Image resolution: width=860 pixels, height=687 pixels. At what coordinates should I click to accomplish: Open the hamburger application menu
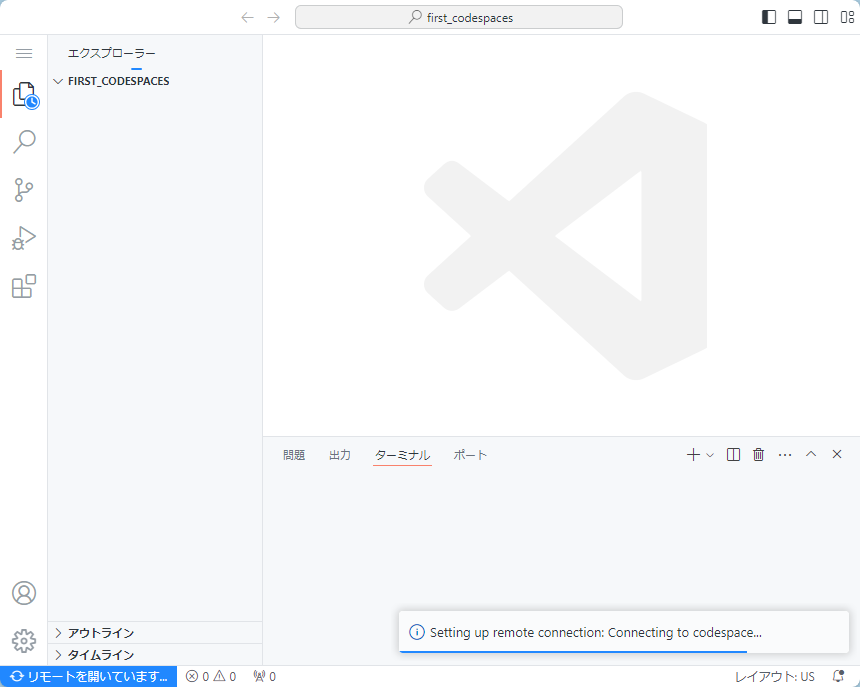[24, 53]
